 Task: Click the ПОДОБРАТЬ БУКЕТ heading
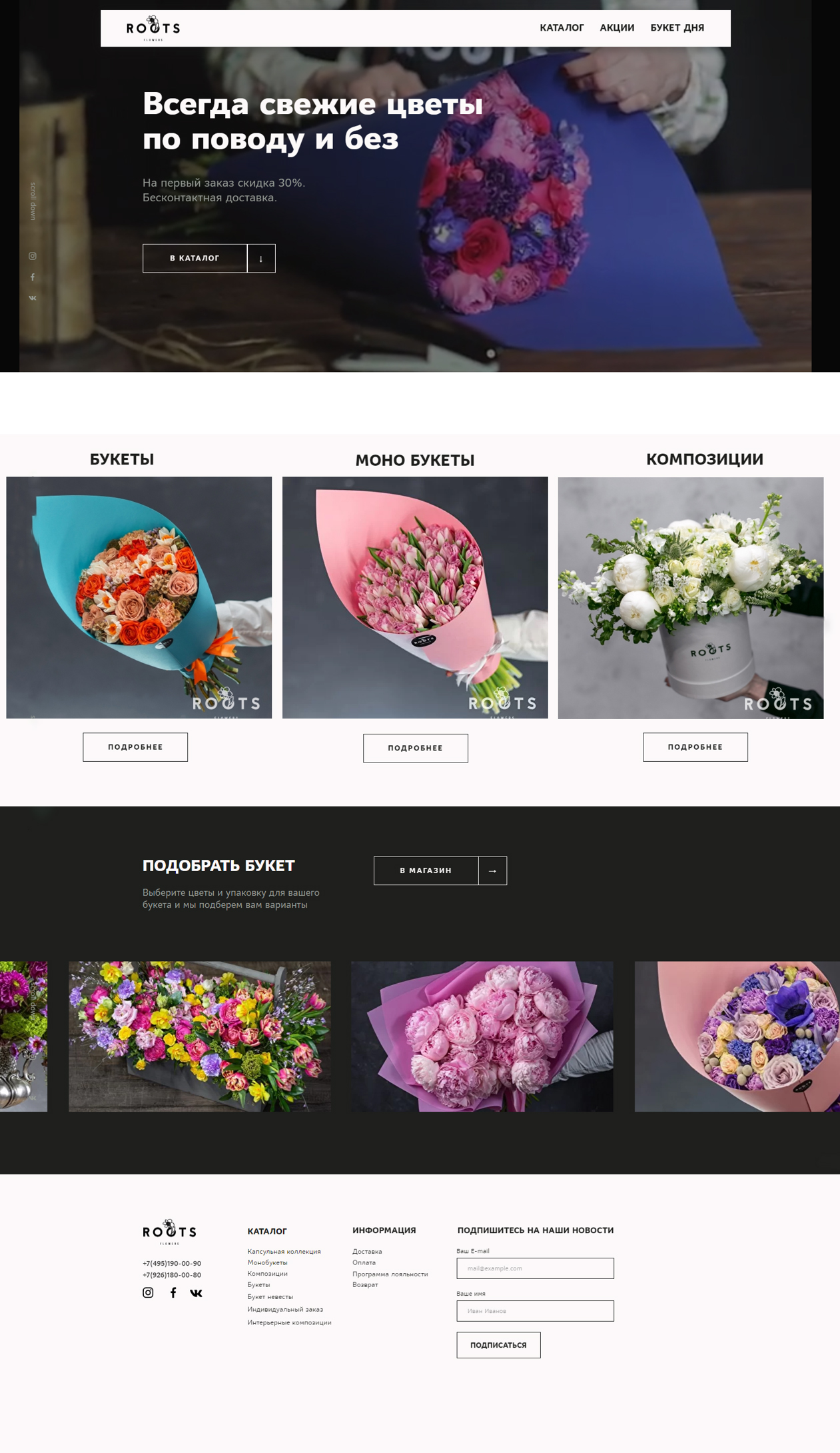(218, 866)
